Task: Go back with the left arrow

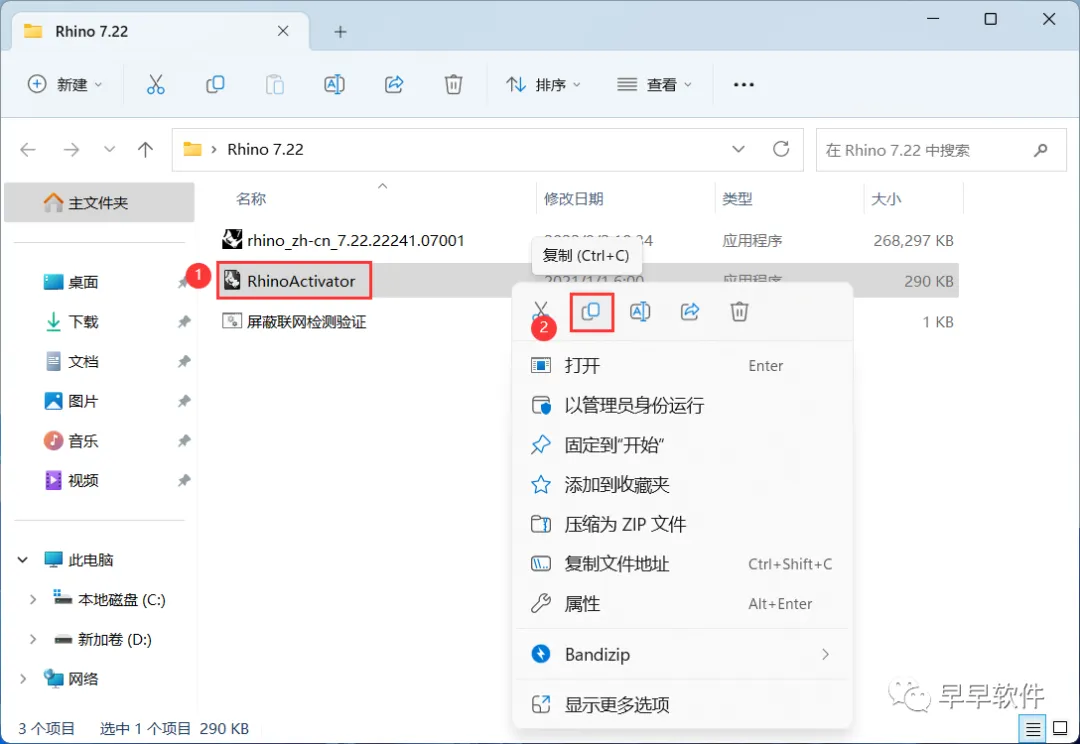Action: pyautogui.click(x=28, y=149)
